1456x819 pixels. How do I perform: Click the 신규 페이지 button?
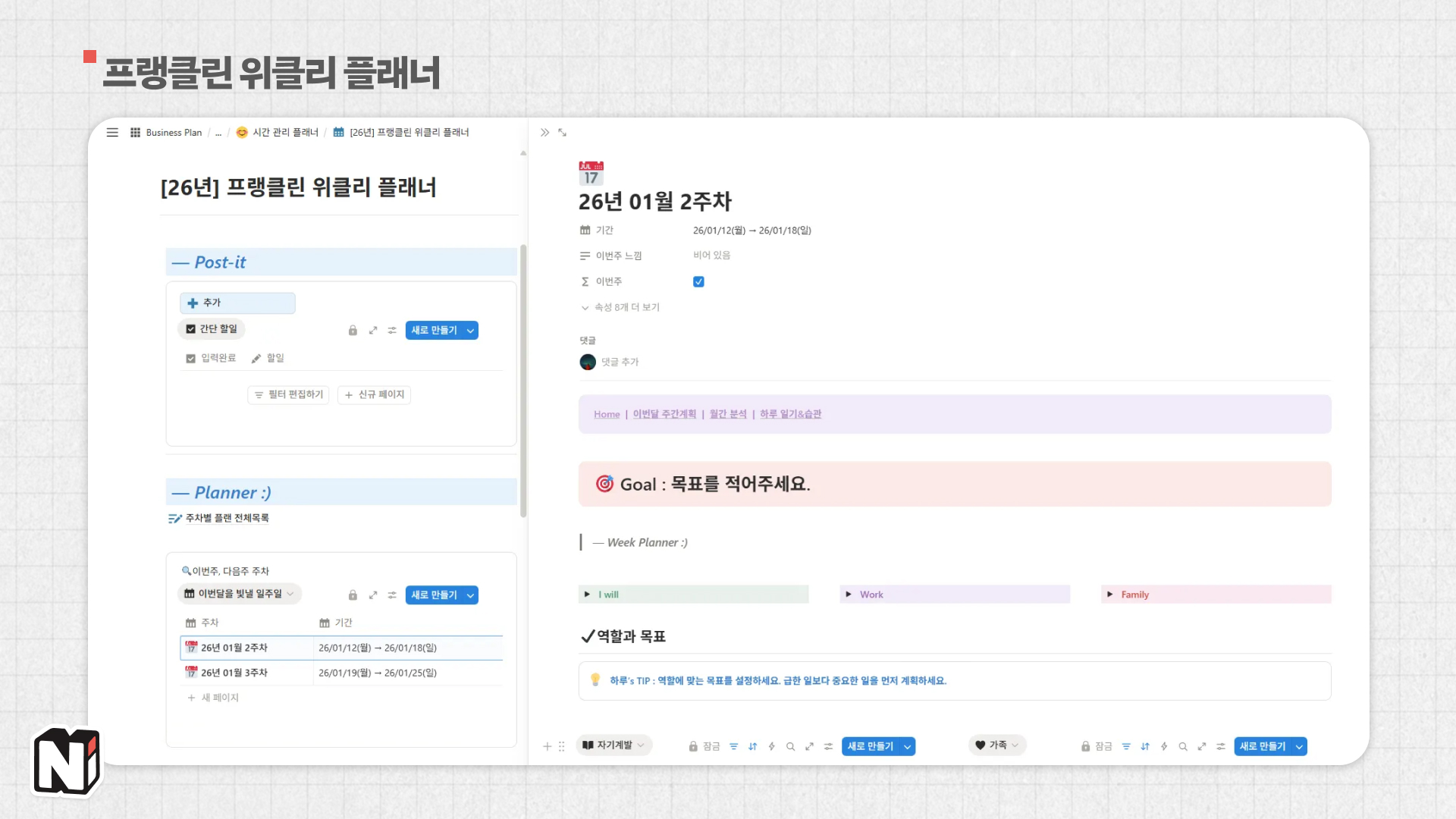click(373, 394)
